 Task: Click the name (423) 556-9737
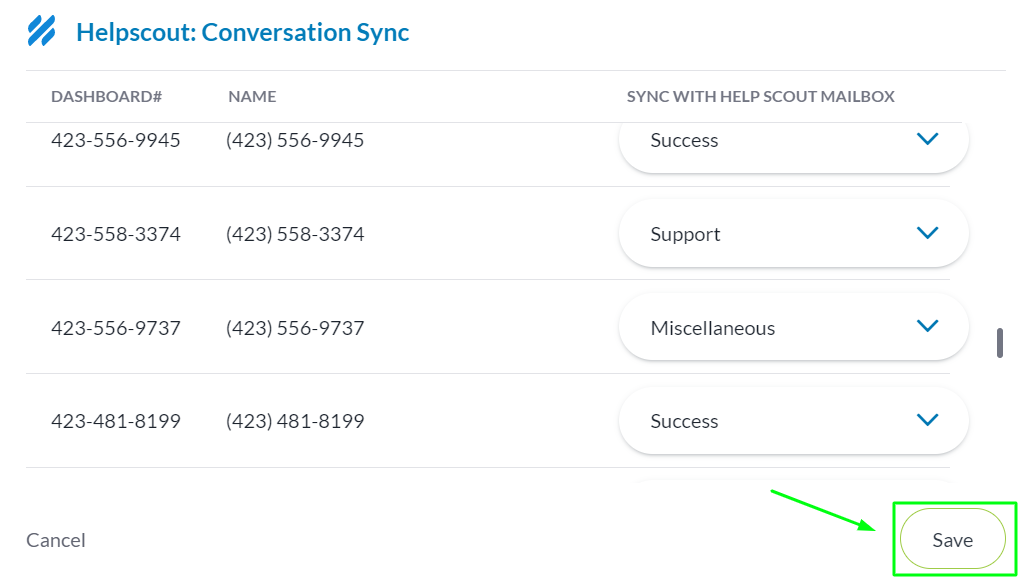[295, 328]
